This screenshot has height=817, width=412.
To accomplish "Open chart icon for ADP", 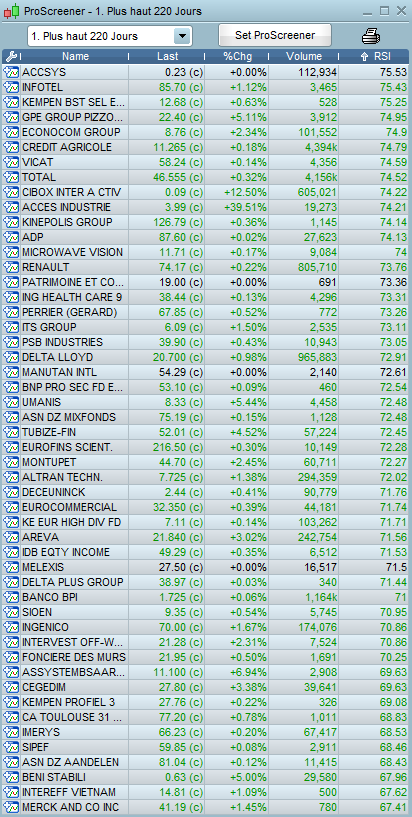I will pos(11,237).
